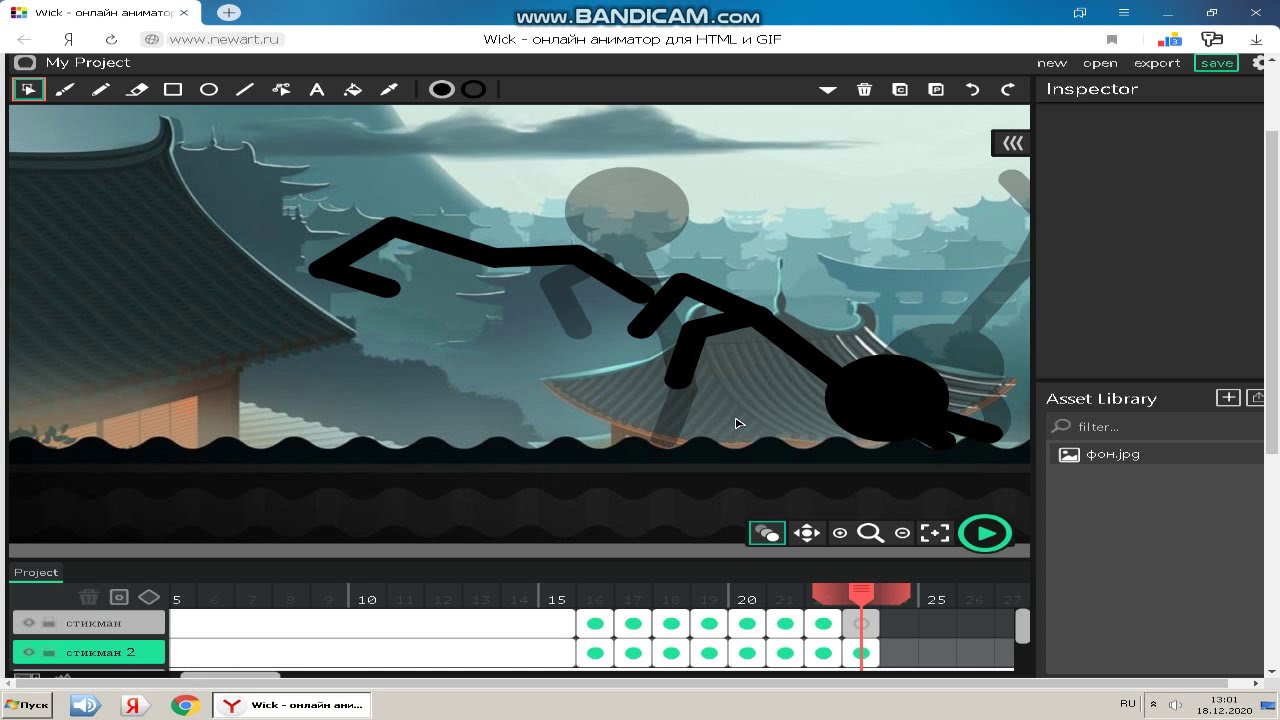The image size is (1280, 720).
Task: Select frame 18 on стикман 2 layer
Action: [x=671, y=653]
